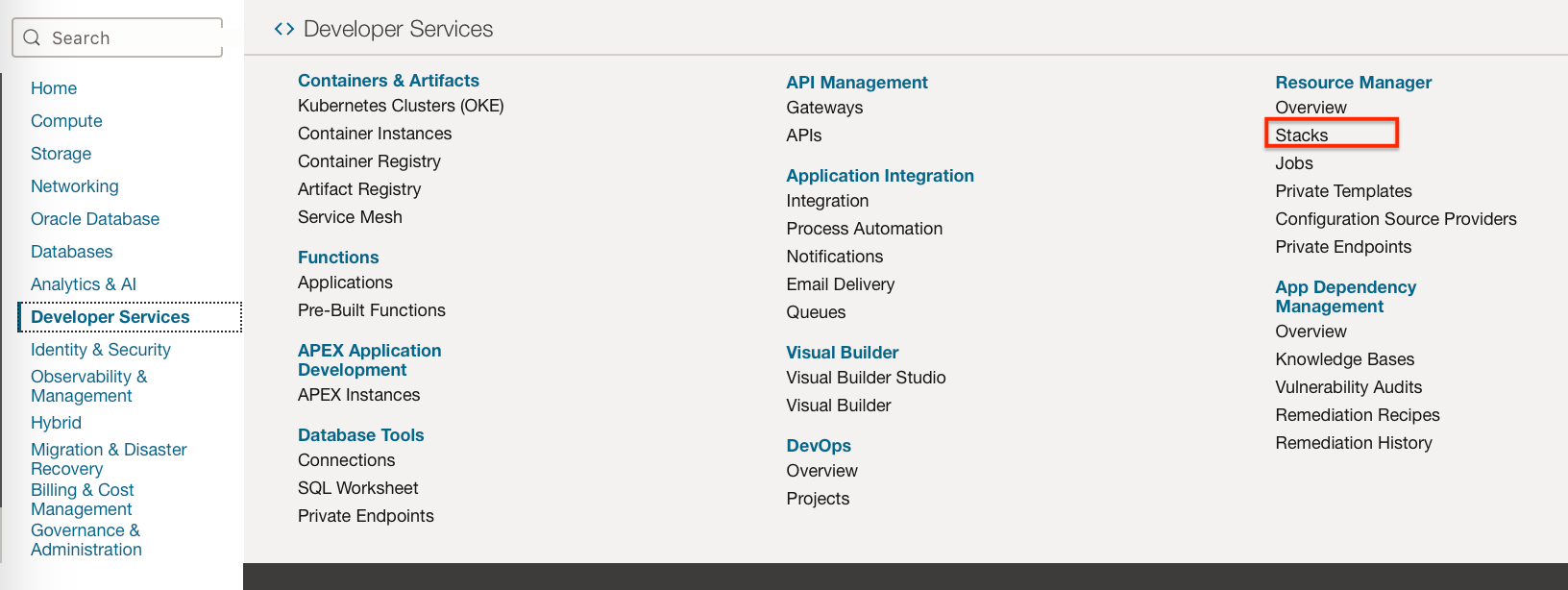Open Stacks under Resource Manager
The height and width of the screenshot is (590, 1568).
1301,135
